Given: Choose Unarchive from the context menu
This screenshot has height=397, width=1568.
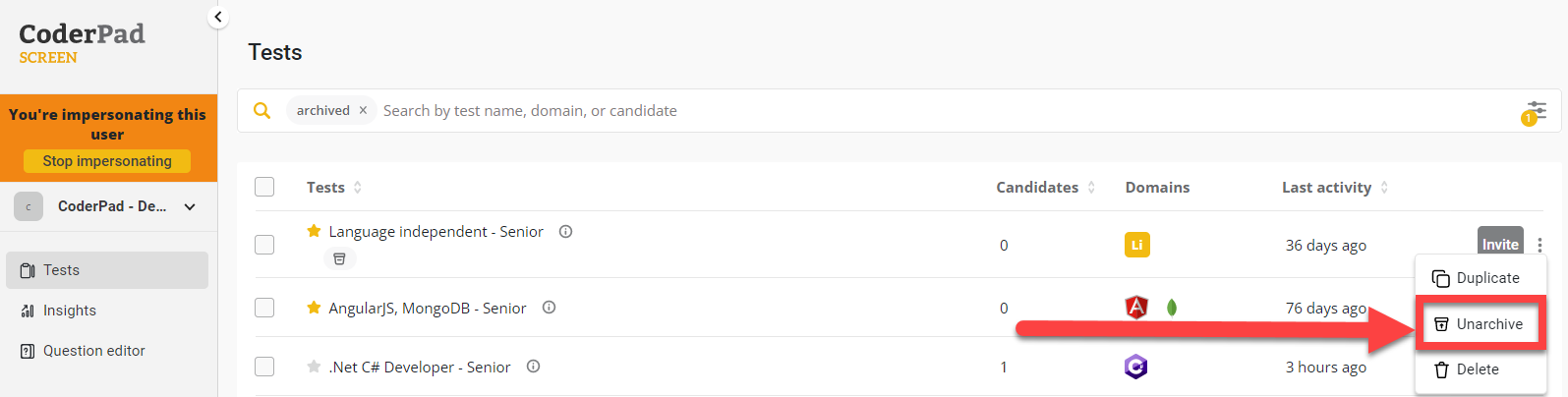Looking at the screenshot, I should click(1478, 324).
